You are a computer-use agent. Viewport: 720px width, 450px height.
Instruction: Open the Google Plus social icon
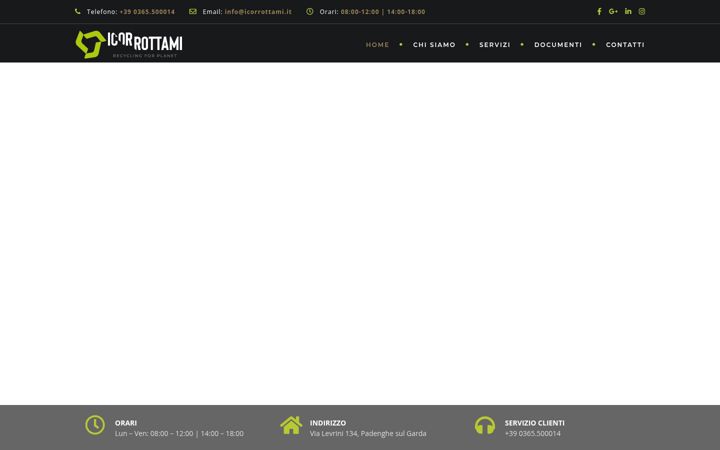613,11
